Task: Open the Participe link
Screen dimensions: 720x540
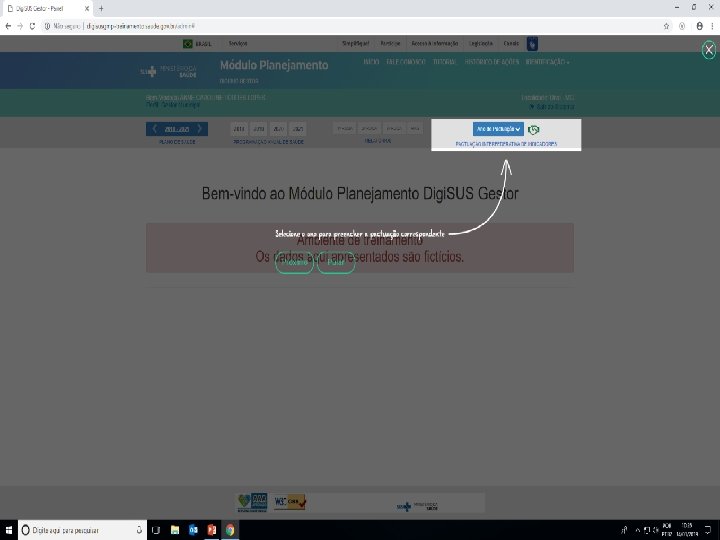Action: click(x=390, y=43)
